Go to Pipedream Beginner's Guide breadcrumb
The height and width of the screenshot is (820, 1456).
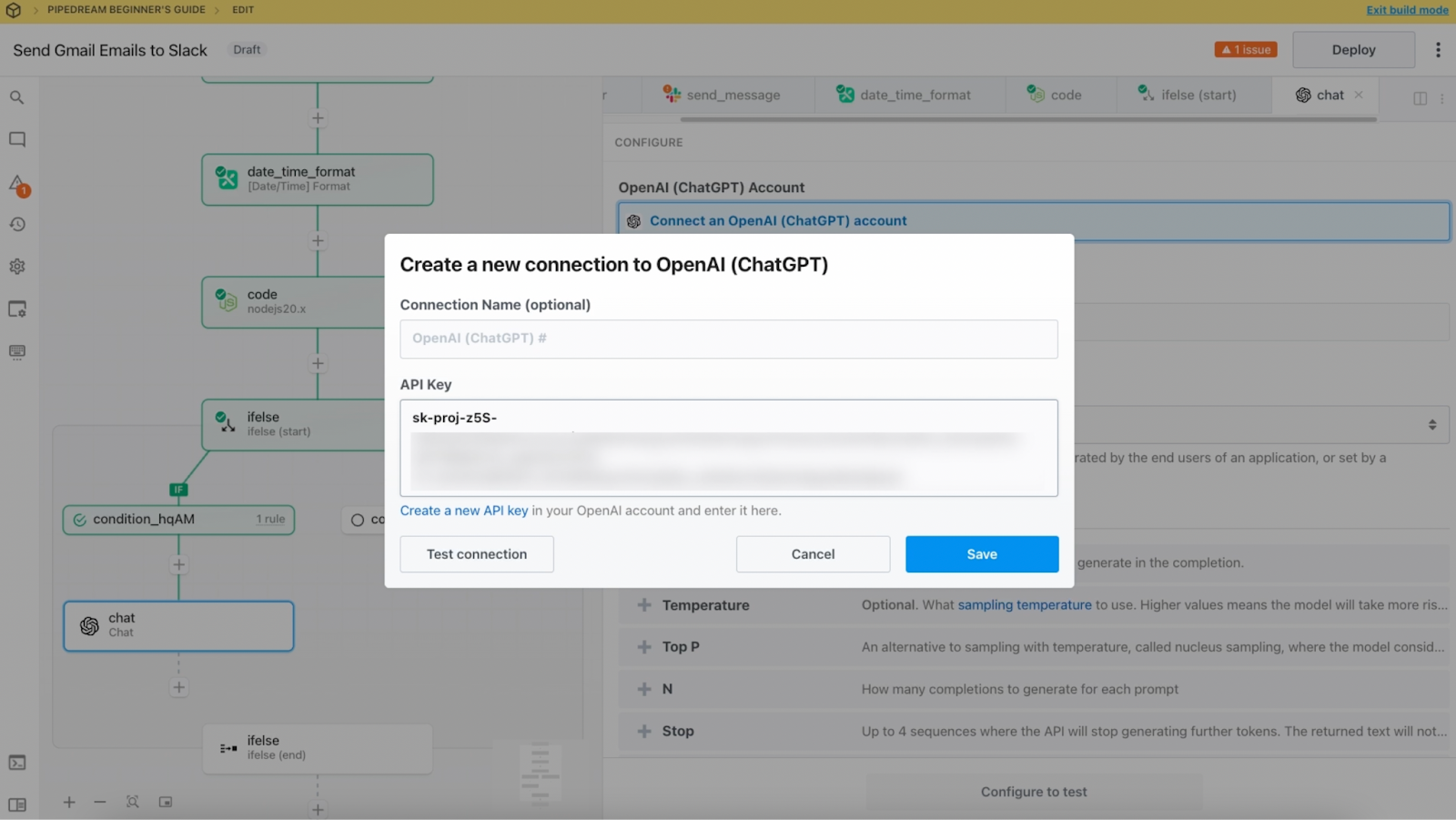coord(126,10)
